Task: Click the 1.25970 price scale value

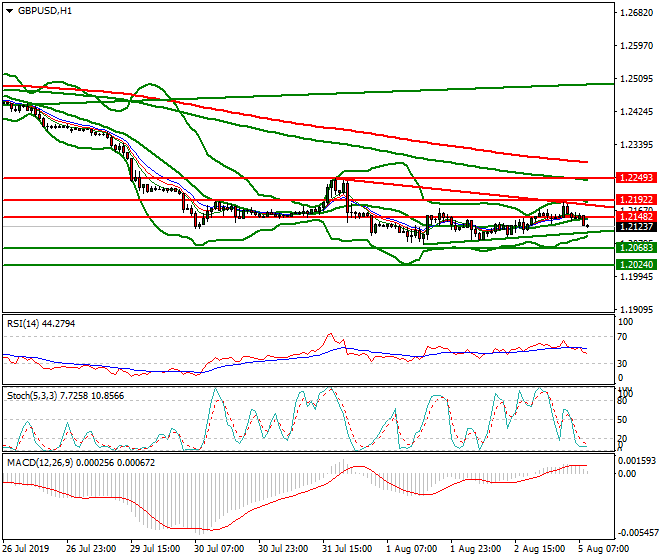Action: [x=637, y=45]
